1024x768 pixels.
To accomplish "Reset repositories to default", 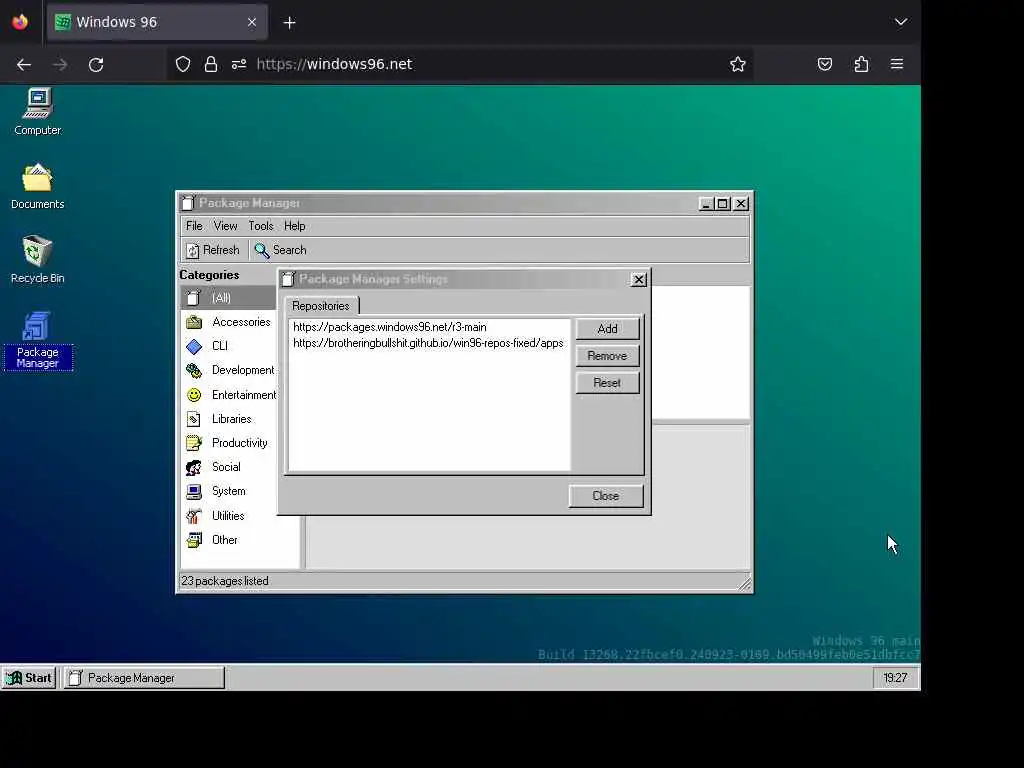I will click(607, 383).
